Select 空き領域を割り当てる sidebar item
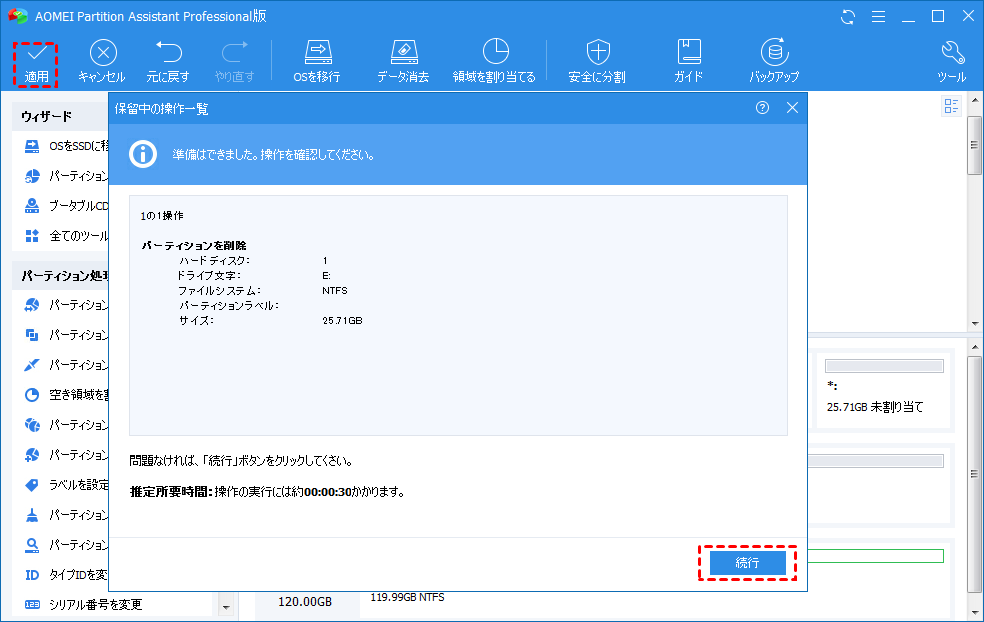The height and width of the screenshot is (622, 984). [x=66, y=395]
